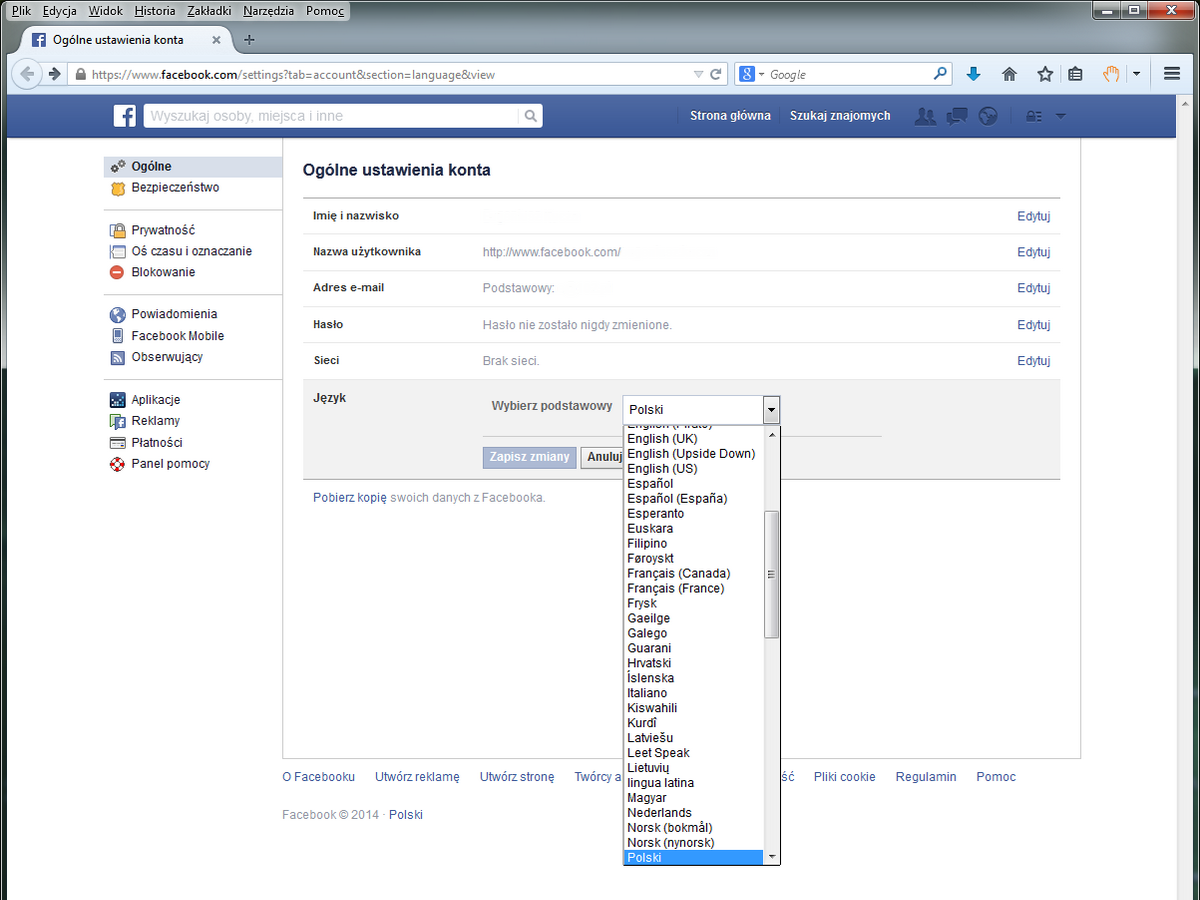Viewport: 1200px width, 900px height.
Task: Edit Nazwa użytkownika row
Action: tap(1034, 252)
